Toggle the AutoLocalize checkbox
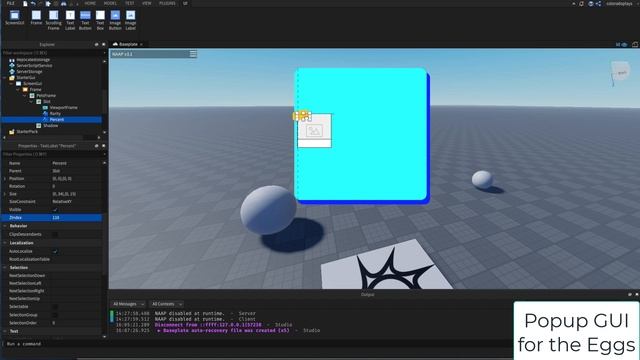 coord(55,251)
